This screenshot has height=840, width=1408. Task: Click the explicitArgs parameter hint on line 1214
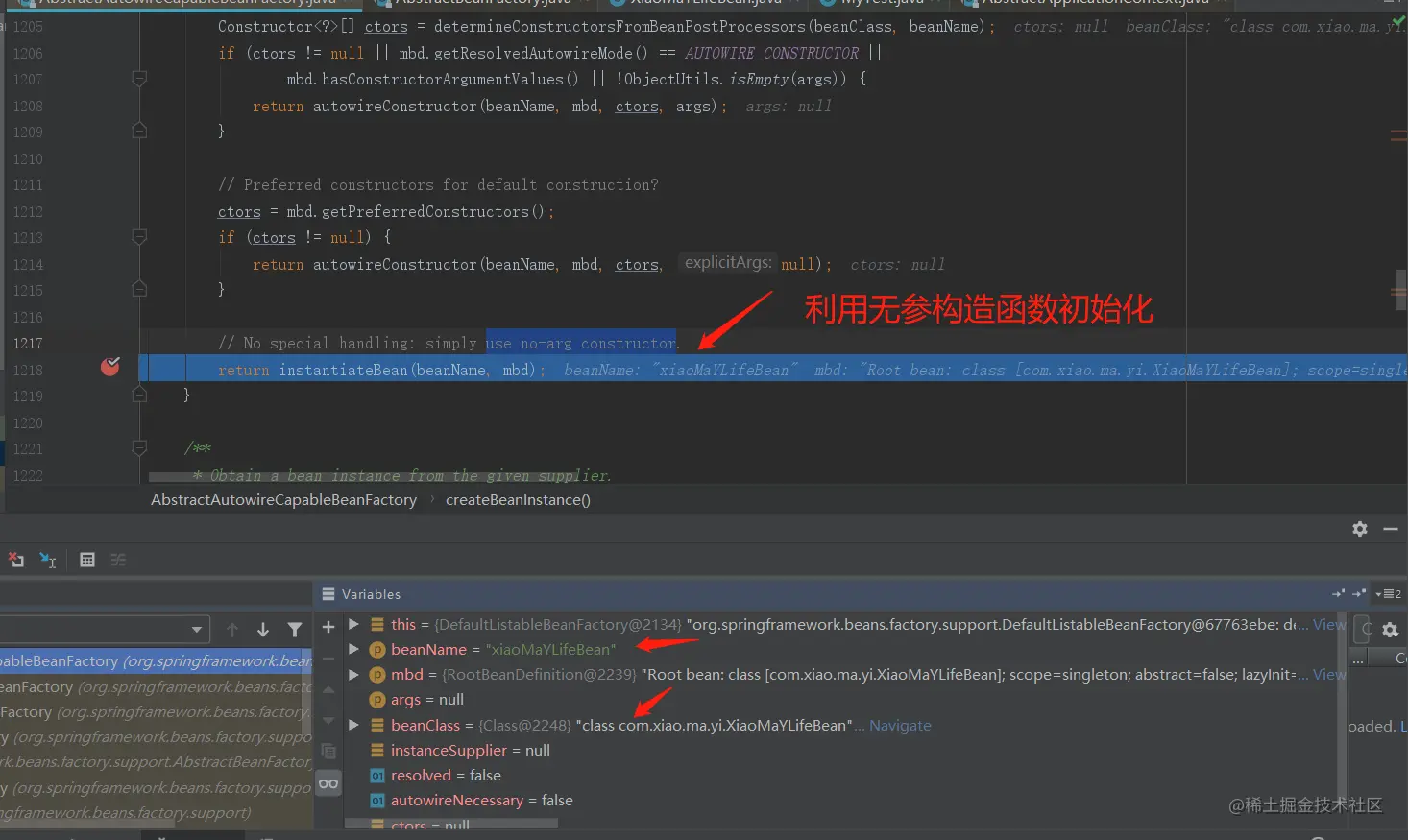[x=728, y=262]
